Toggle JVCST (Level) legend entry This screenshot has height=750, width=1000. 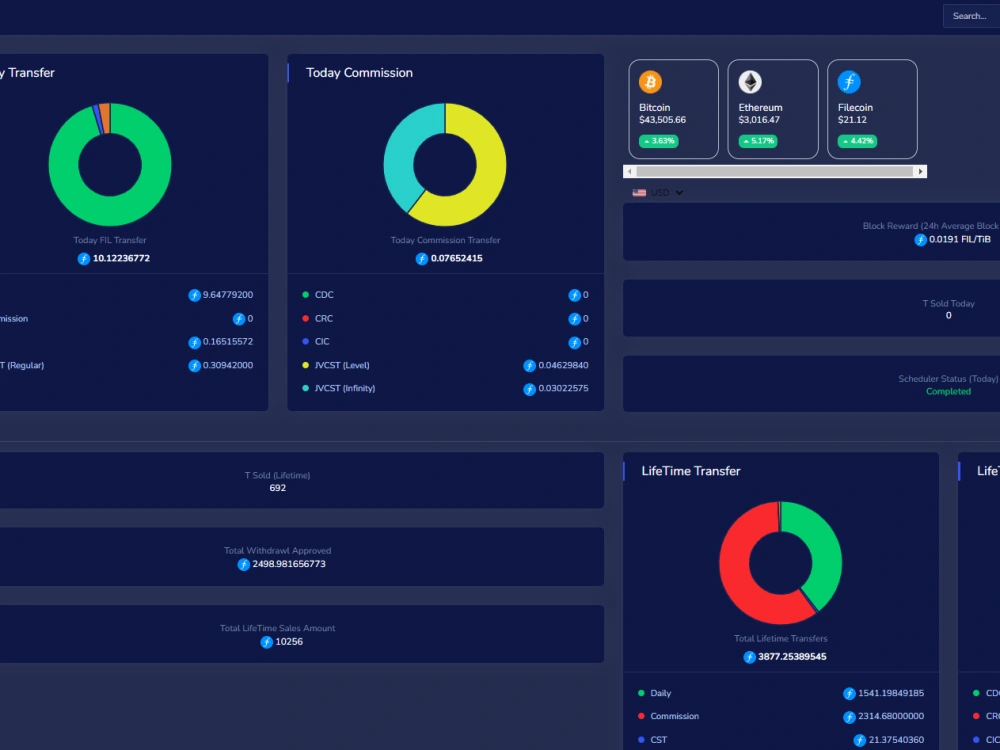tap(335, 365)
